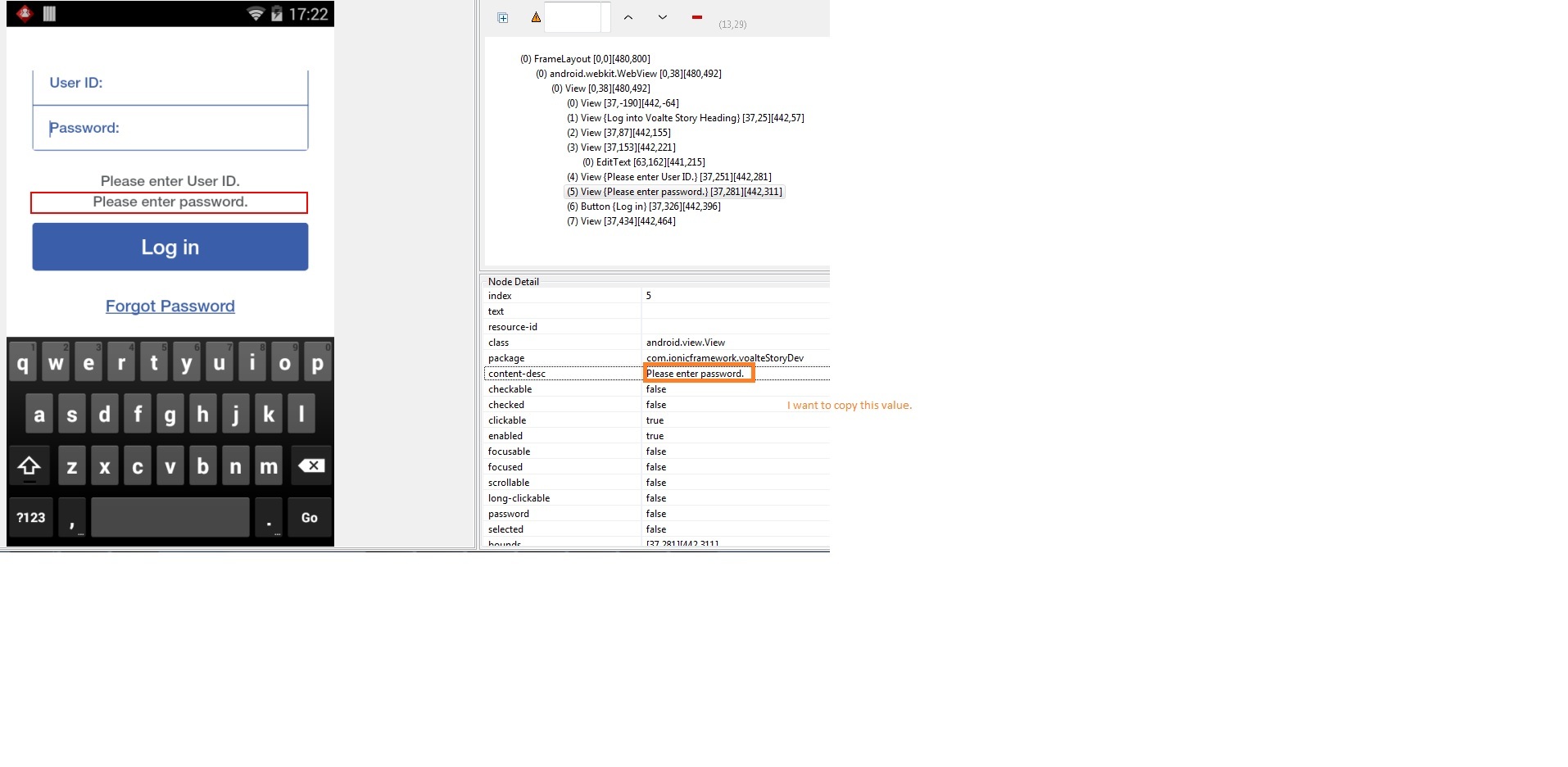The width and height of the screenshot is (1568, 767).
Task: Click the Wi-Fi status bar icon
Action: pyautogui.click(x=256, y=14)
